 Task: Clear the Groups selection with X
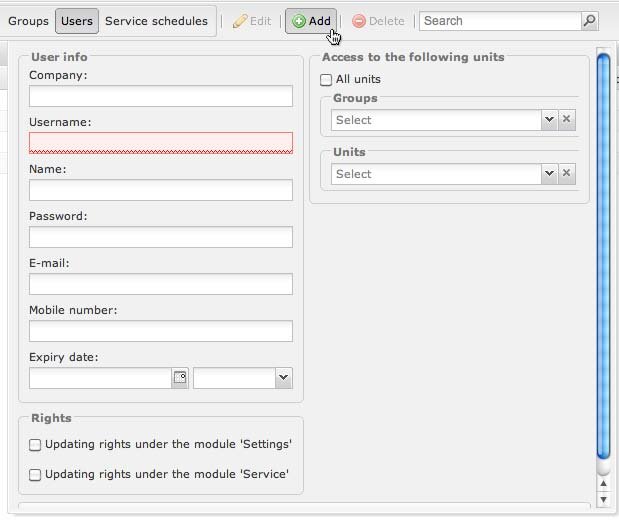click(566, 120)
